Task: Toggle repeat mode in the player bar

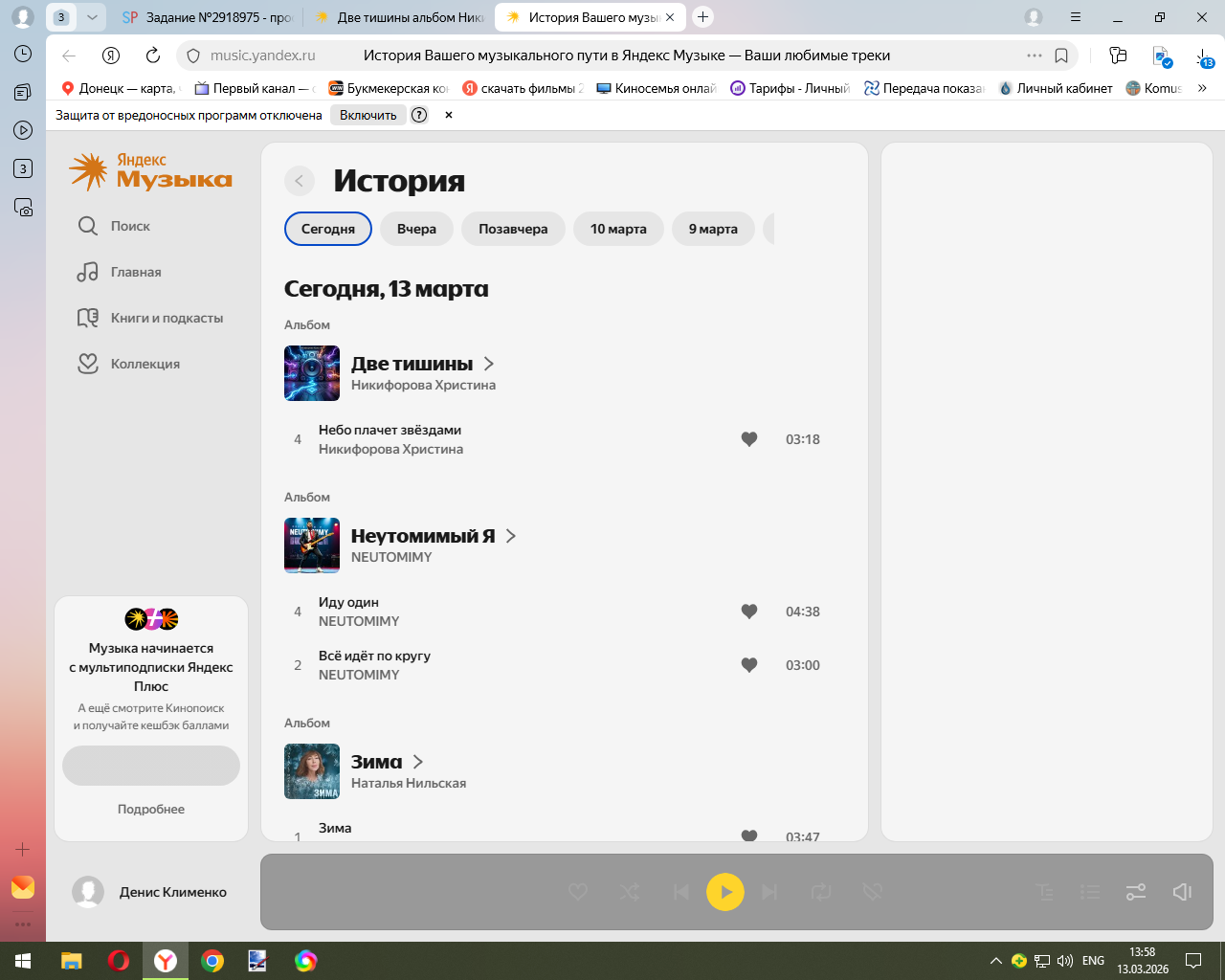Action: coord(821,892)
